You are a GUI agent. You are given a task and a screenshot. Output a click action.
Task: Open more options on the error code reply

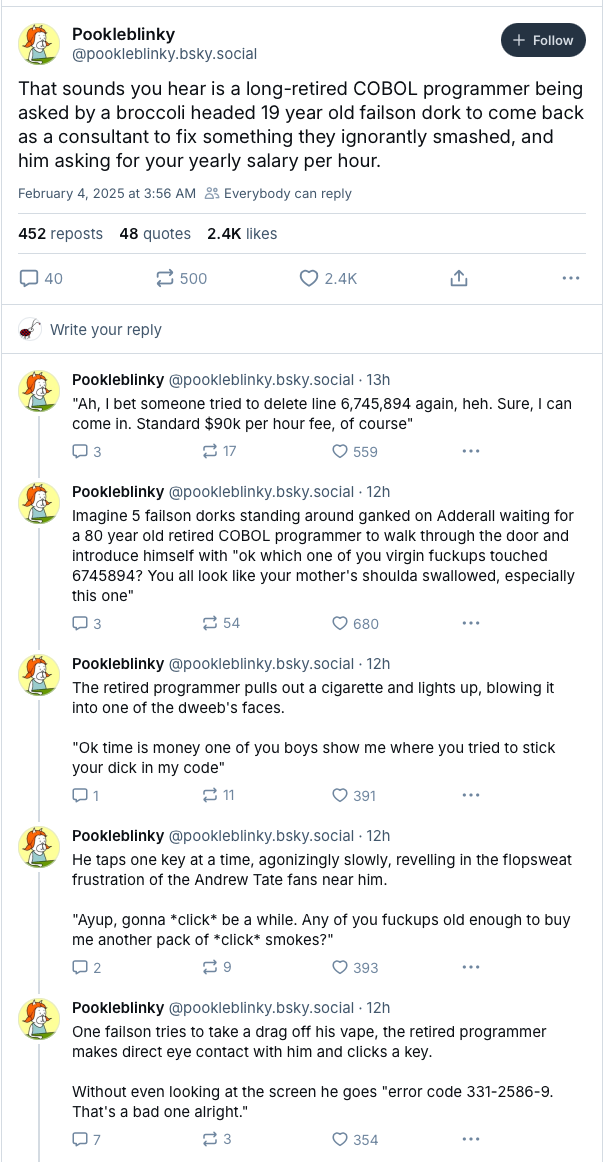click(x=471, y=1139)
